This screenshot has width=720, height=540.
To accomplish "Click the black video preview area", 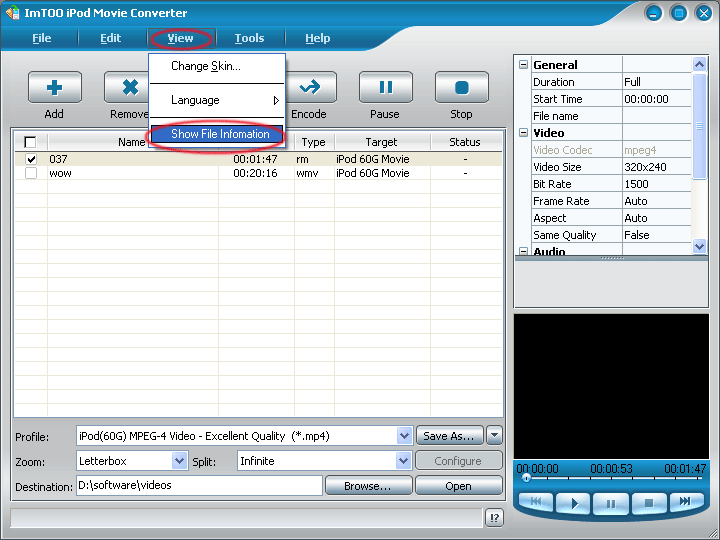I will [611, 386].
